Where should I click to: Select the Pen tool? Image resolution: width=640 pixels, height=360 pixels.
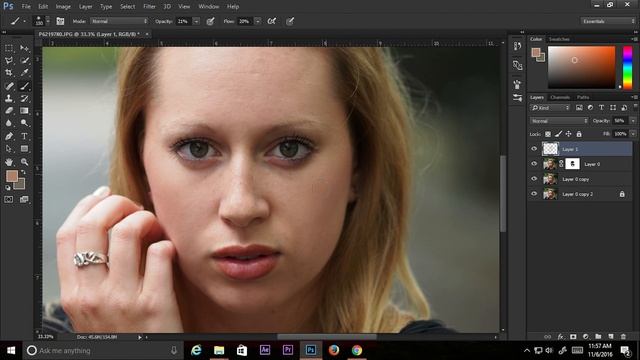pos(9,136)
